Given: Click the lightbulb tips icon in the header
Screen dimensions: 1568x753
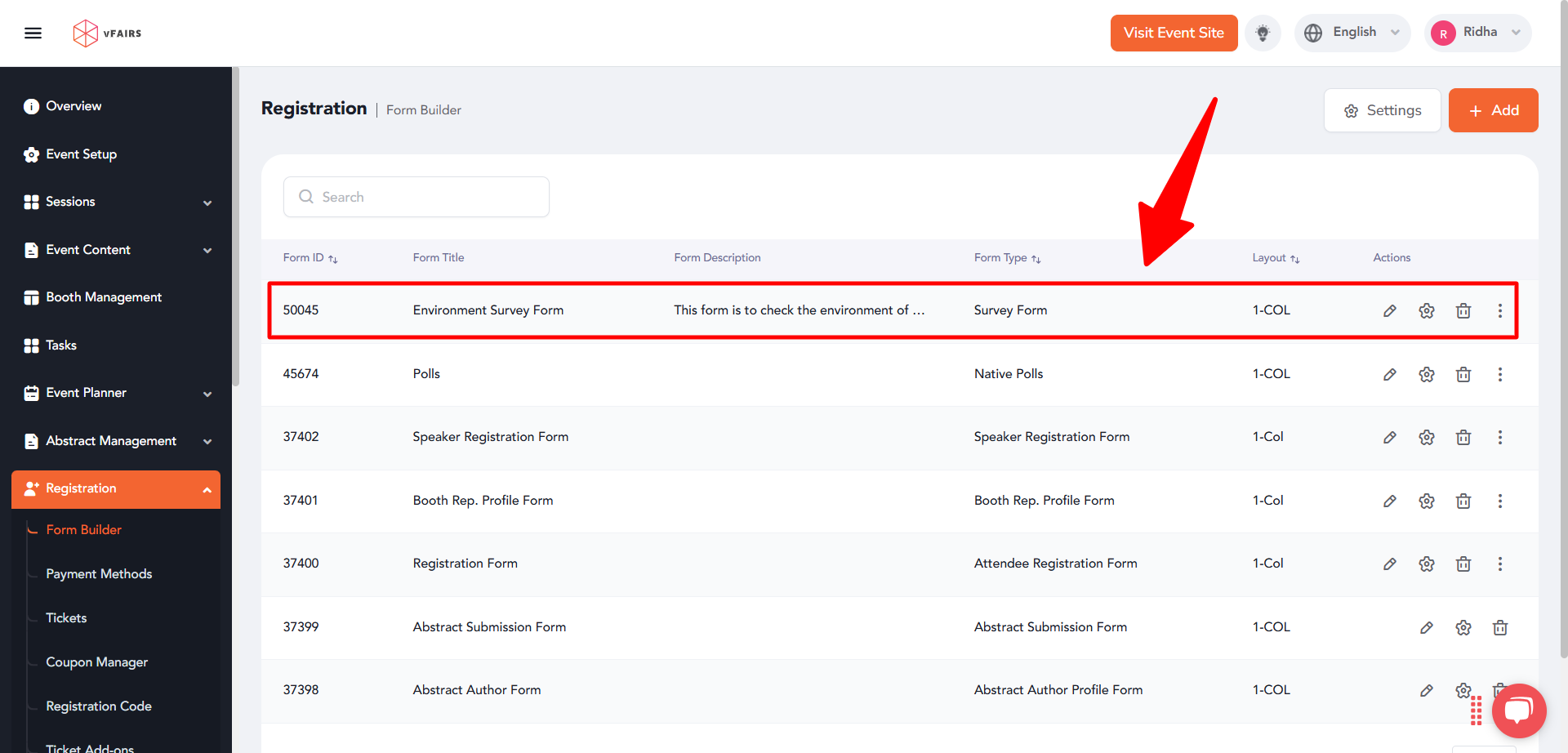Looking at the screenshot, I should (1263, 33).
